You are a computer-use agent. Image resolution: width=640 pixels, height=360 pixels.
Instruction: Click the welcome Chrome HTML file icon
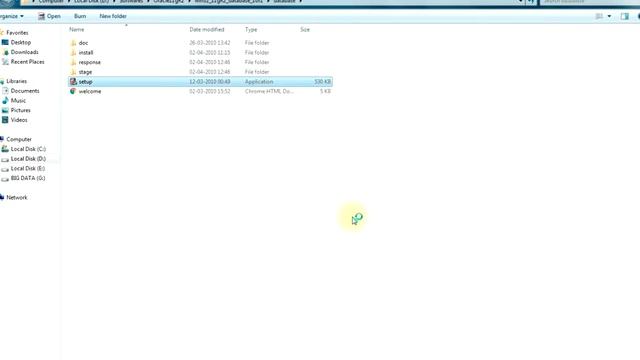(x=73, y=91)
